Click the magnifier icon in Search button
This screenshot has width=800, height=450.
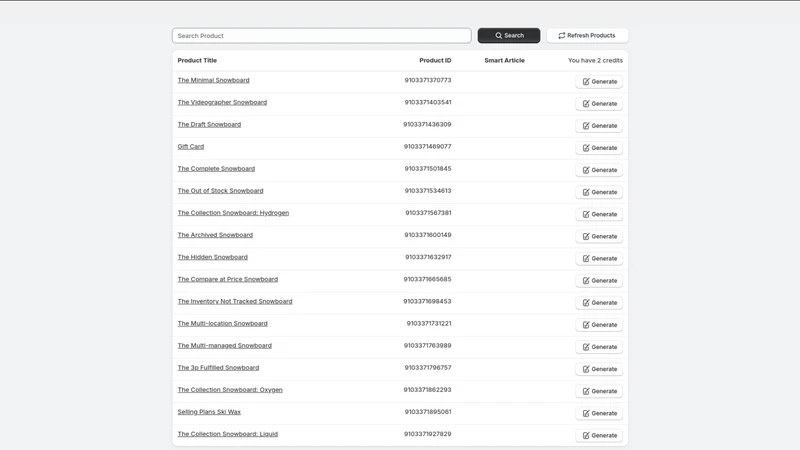pyautogui.click(x=498, y=36)
